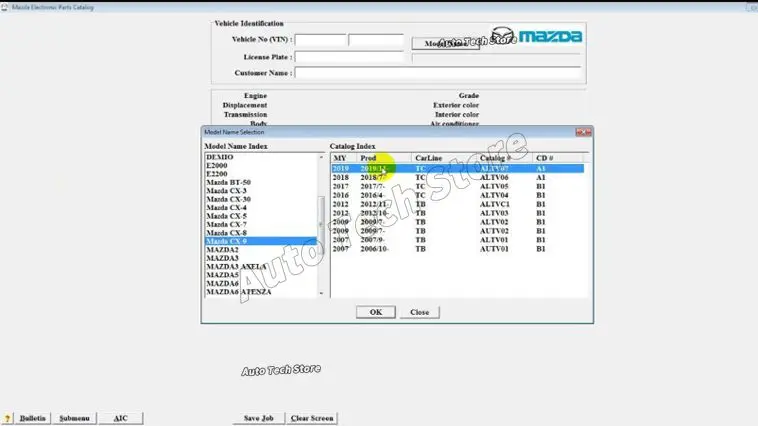Select MAZDA6 in the model list
This screenshot has width=758, height=426.
[x=222, y=283]
